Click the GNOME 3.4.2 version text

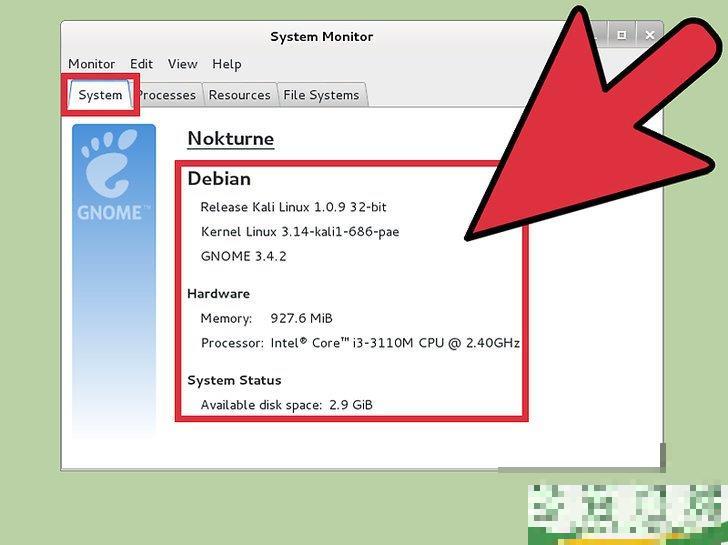coord(244,257)
